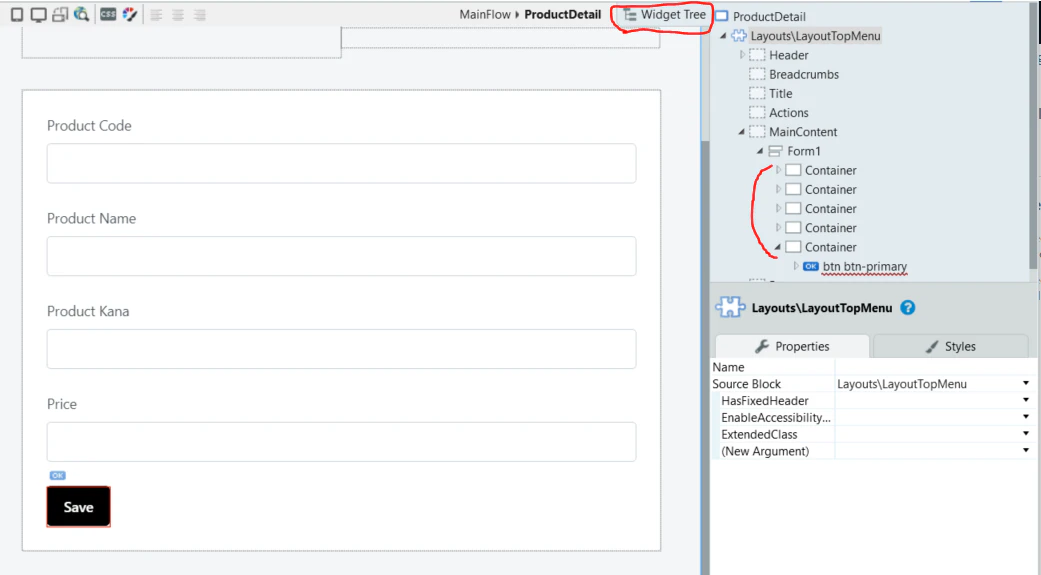Select the Product Name label
The height and width of the screenshot is (575, 1041).
pyautogui.click(x=91, y=218)
